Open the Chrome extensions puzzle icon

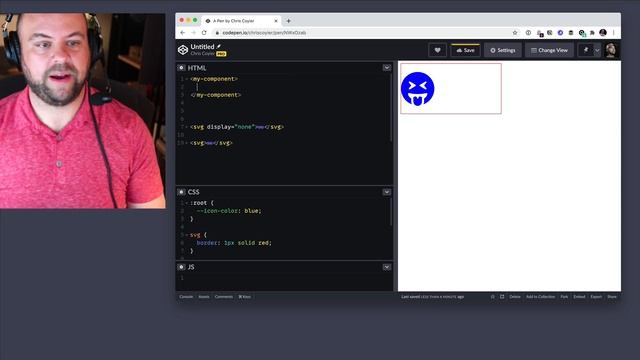click(592, 33)
